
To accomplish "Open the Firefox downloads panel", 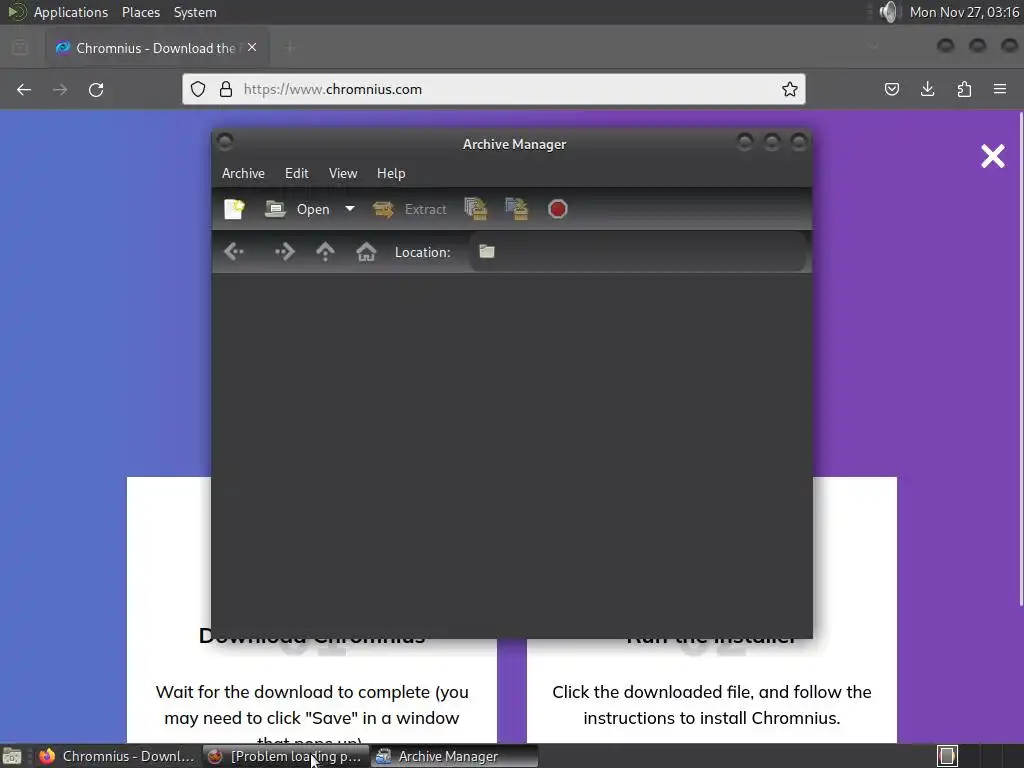I will (927, 89).
